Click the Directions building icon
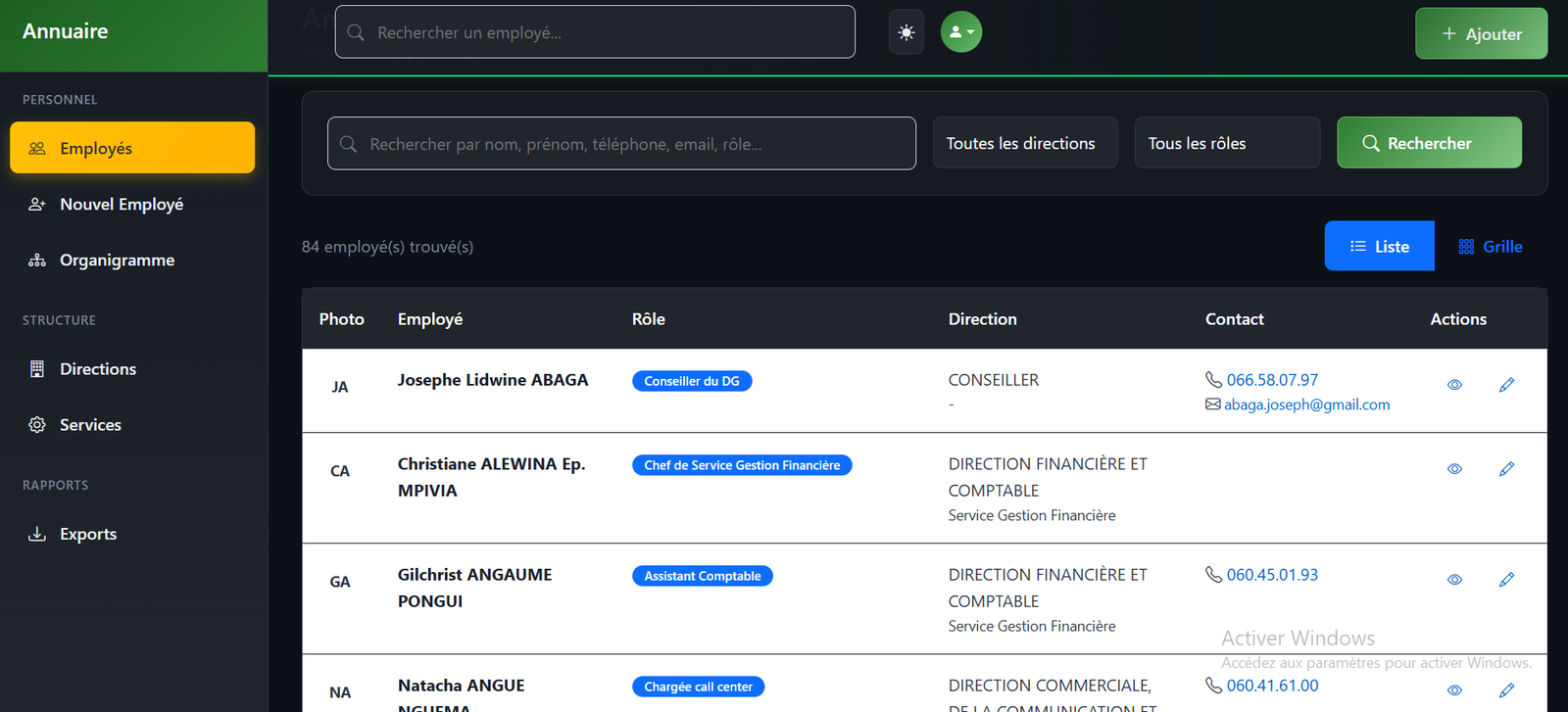 37,369
